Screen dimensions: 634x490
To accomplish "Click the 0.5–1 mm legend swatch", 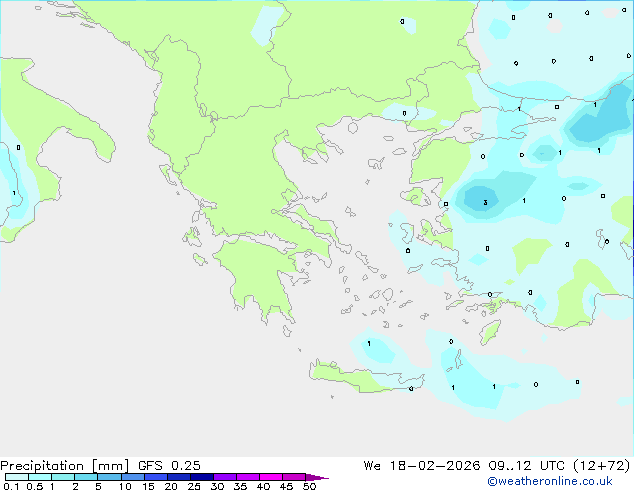I will point(40,477).
